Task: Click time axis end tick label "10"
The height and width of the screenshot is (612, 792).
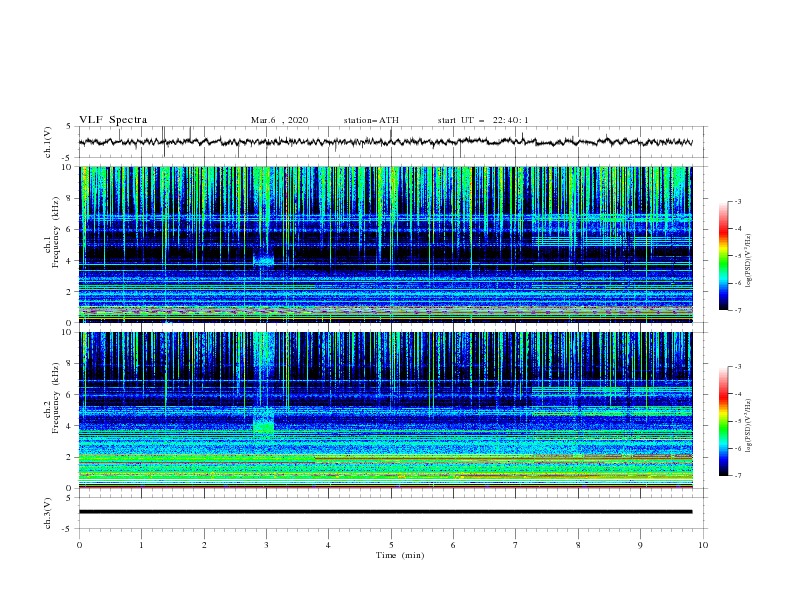Action: click(703, 545)
